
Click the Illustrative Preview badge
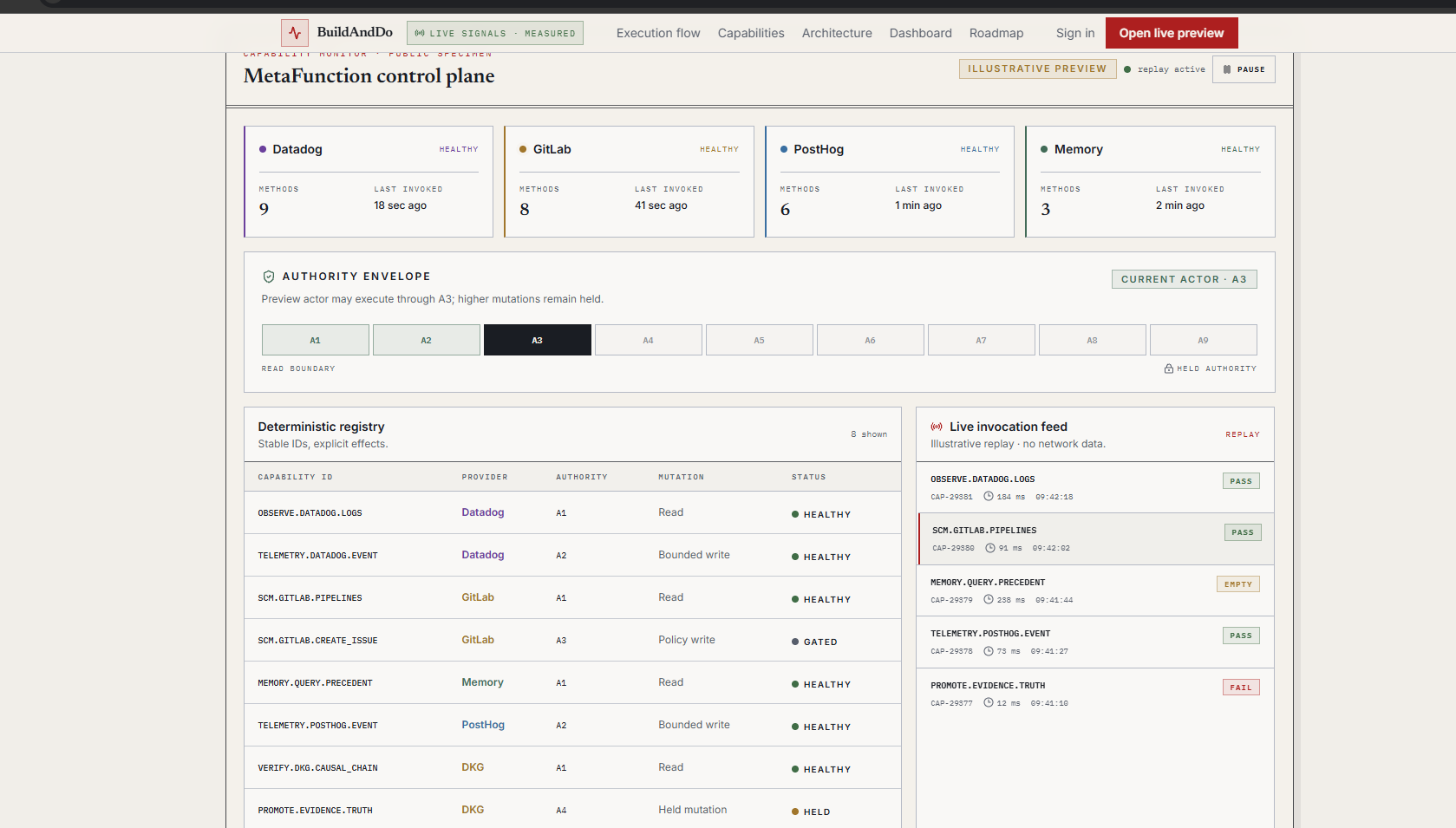click(x=1037, y=68)
